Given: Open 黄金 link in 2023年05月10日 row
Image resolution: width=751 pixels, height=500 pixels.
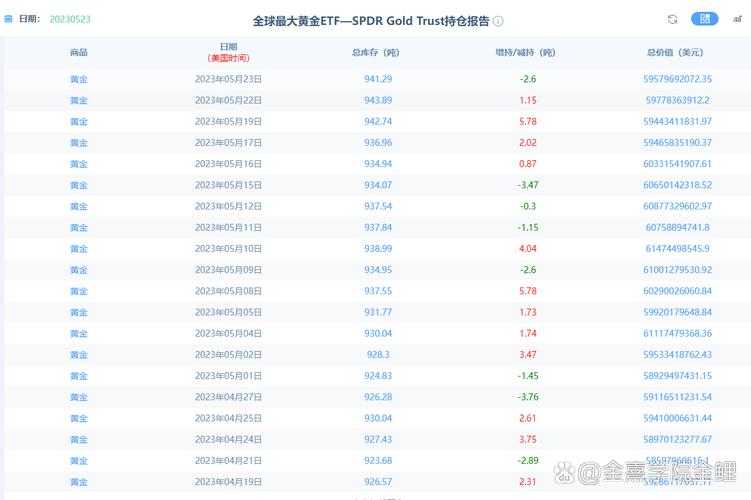Looking at the screenshot, I should (x=79, y=249).
